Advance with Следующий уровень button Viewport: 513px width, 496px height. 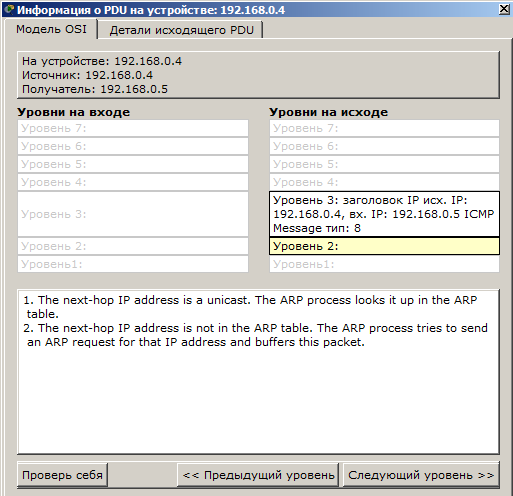click(x=421, y=475)
